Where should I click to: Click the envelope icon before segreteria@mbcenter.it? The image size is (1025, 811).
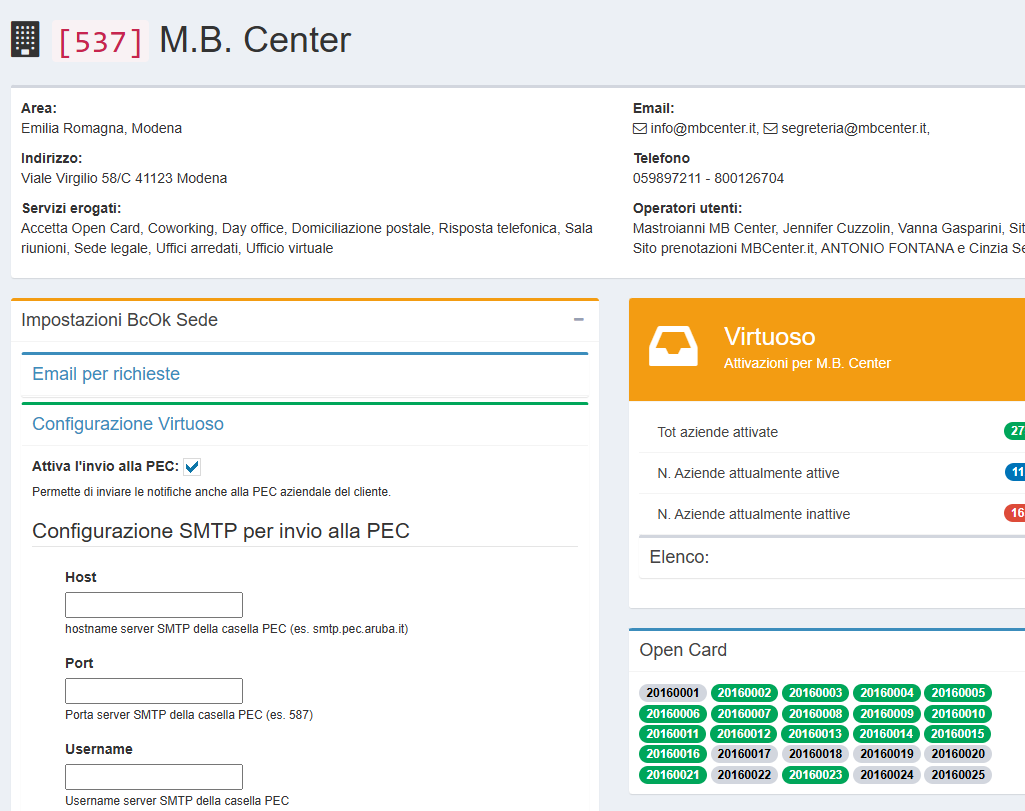tap(771, 129)
